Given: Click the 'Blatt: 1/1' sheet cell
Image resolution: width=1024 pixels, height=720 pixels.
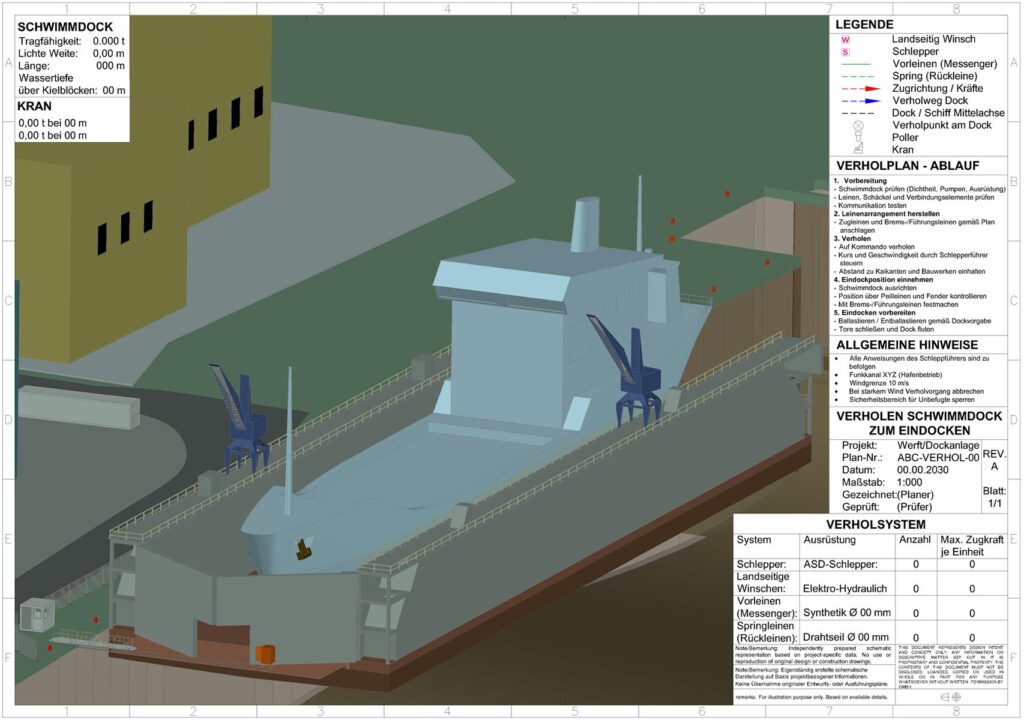Looking at the screenshot, I should tap(994, 497).
